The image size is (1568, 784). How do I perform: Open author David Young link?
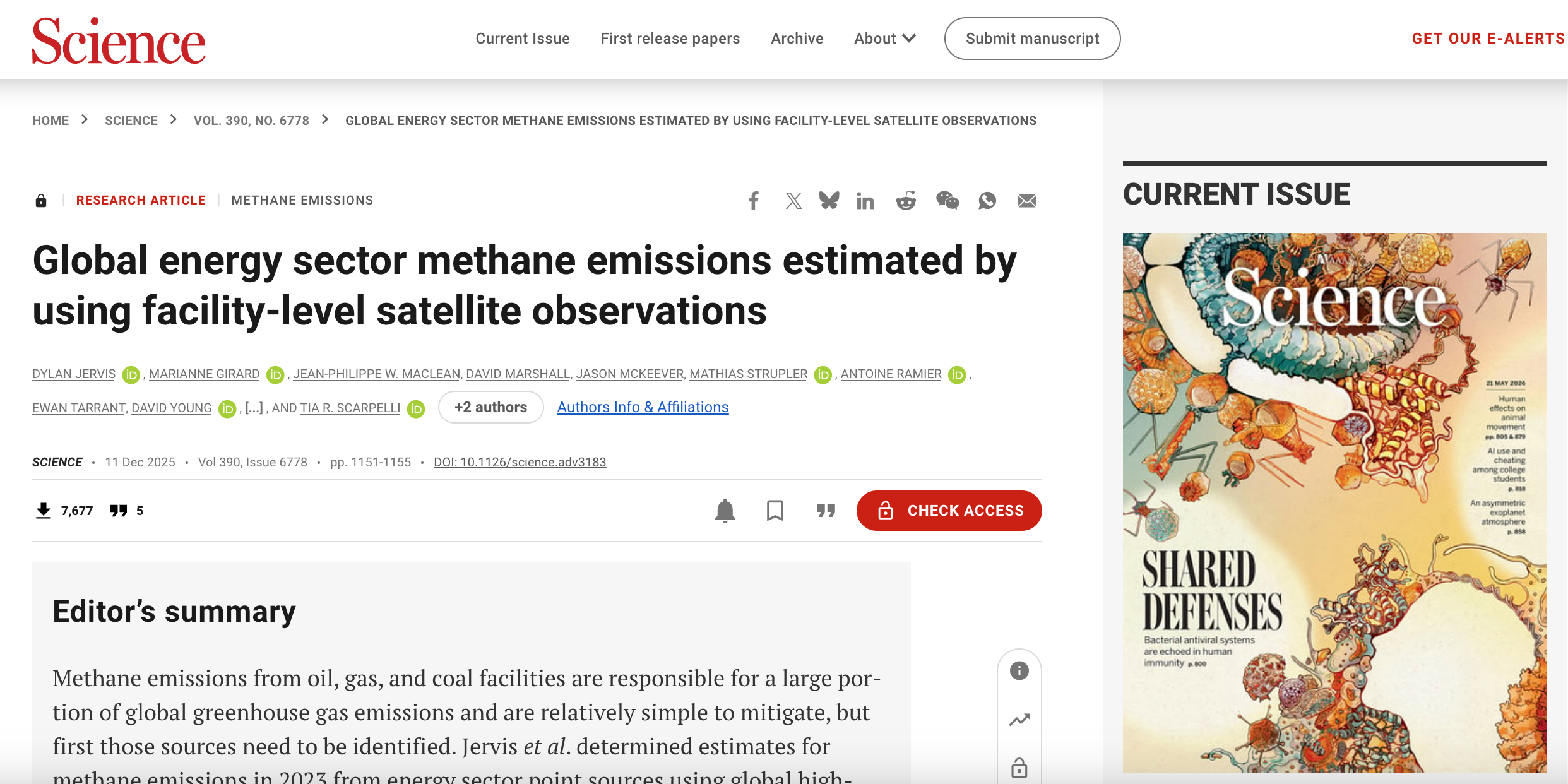(172, 408)
